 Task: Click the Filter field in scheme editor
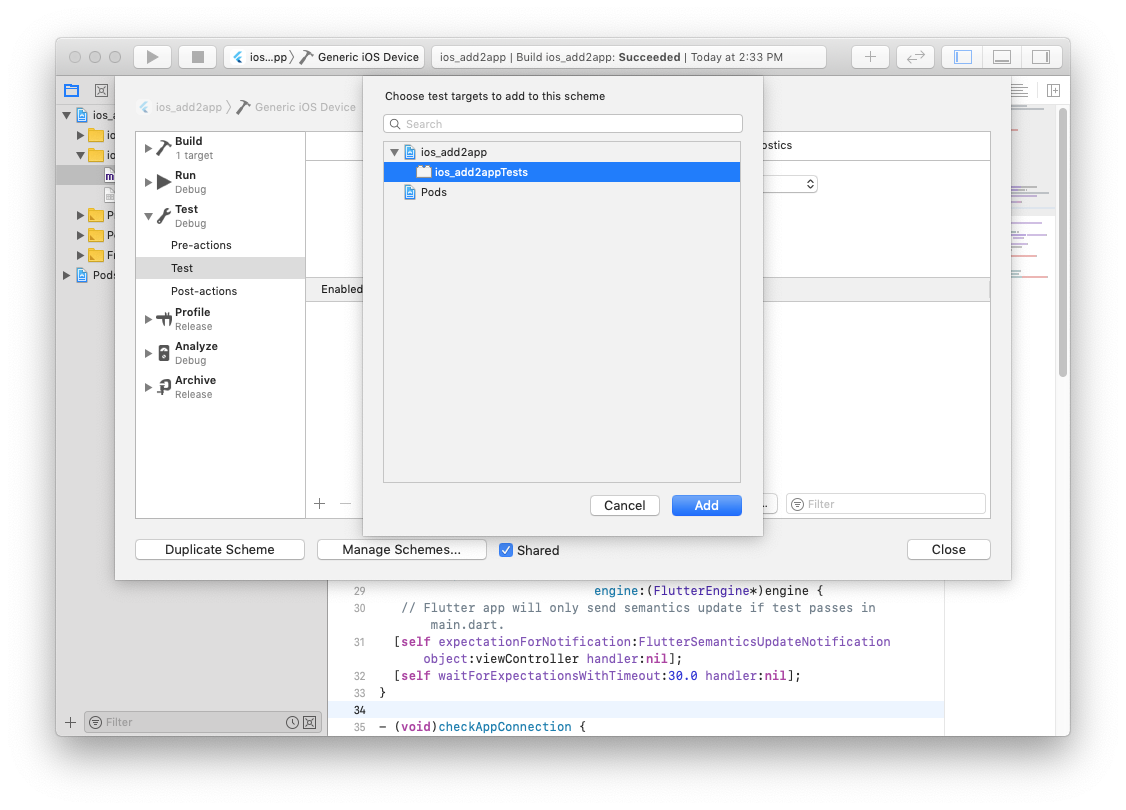coord(885,504)
